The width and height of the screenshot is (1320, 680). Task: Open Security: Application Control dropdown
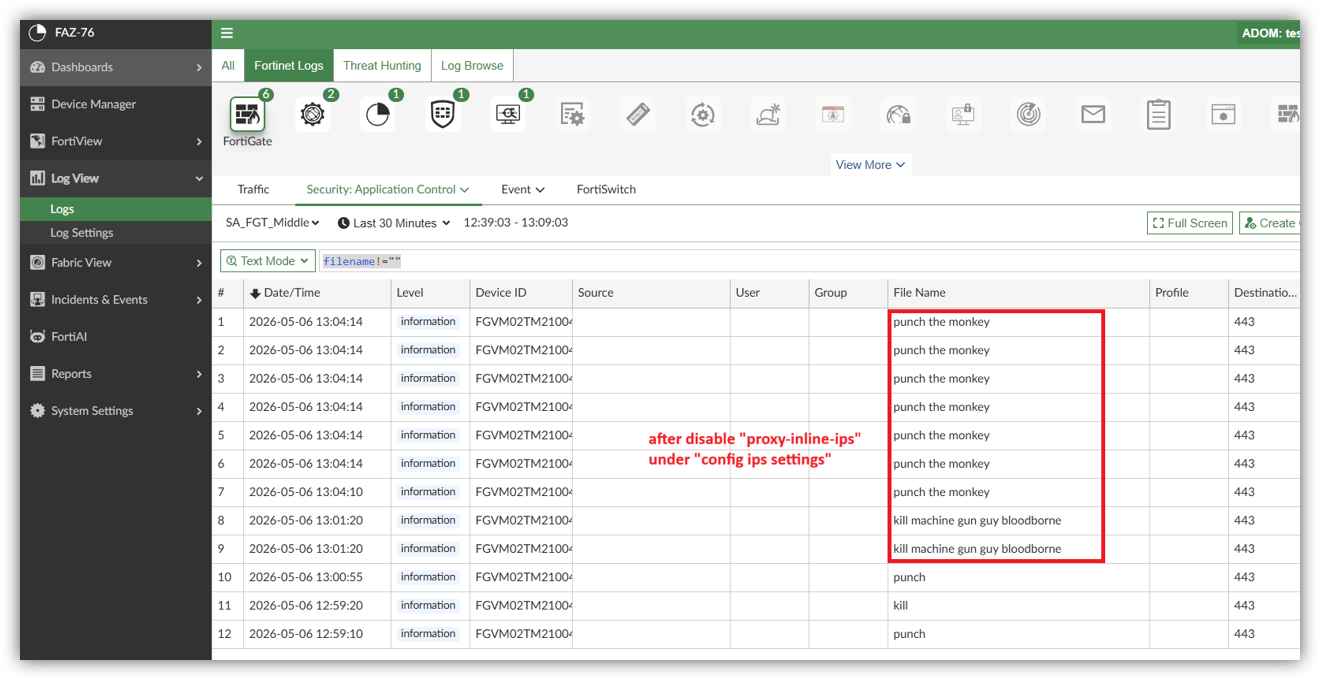tap(387, 189)
